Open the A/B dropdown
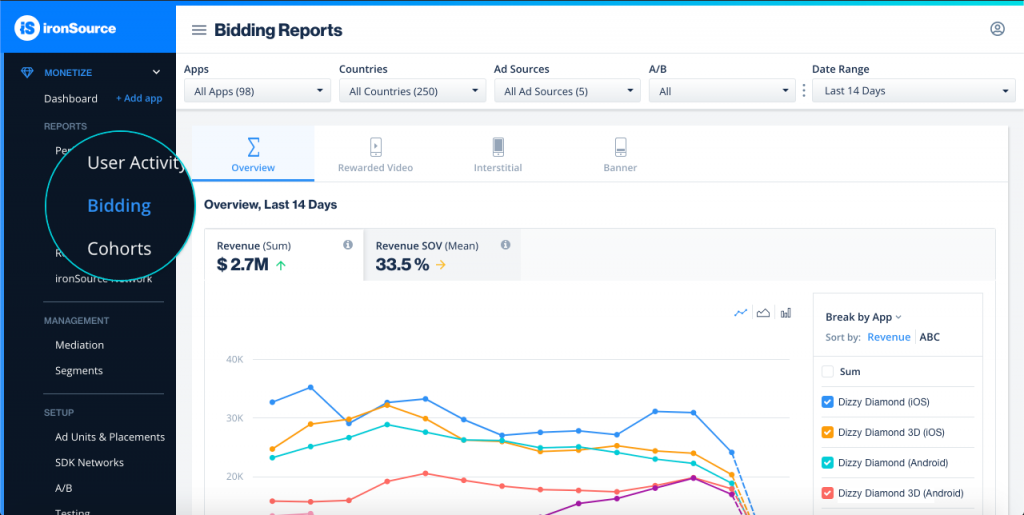The image size is (1024, 515). coord(722,91)
